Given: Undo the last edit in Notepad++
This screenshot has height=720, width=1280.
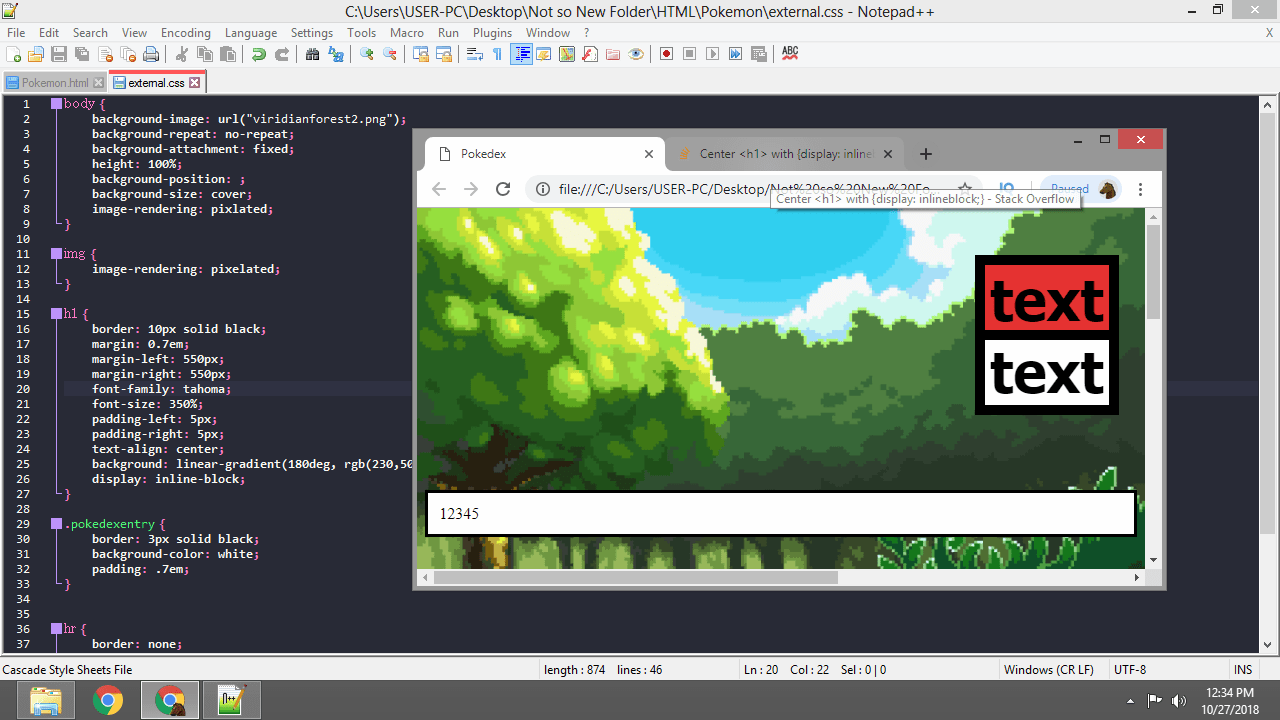Looking at the screenshot, I should [259, 54].
